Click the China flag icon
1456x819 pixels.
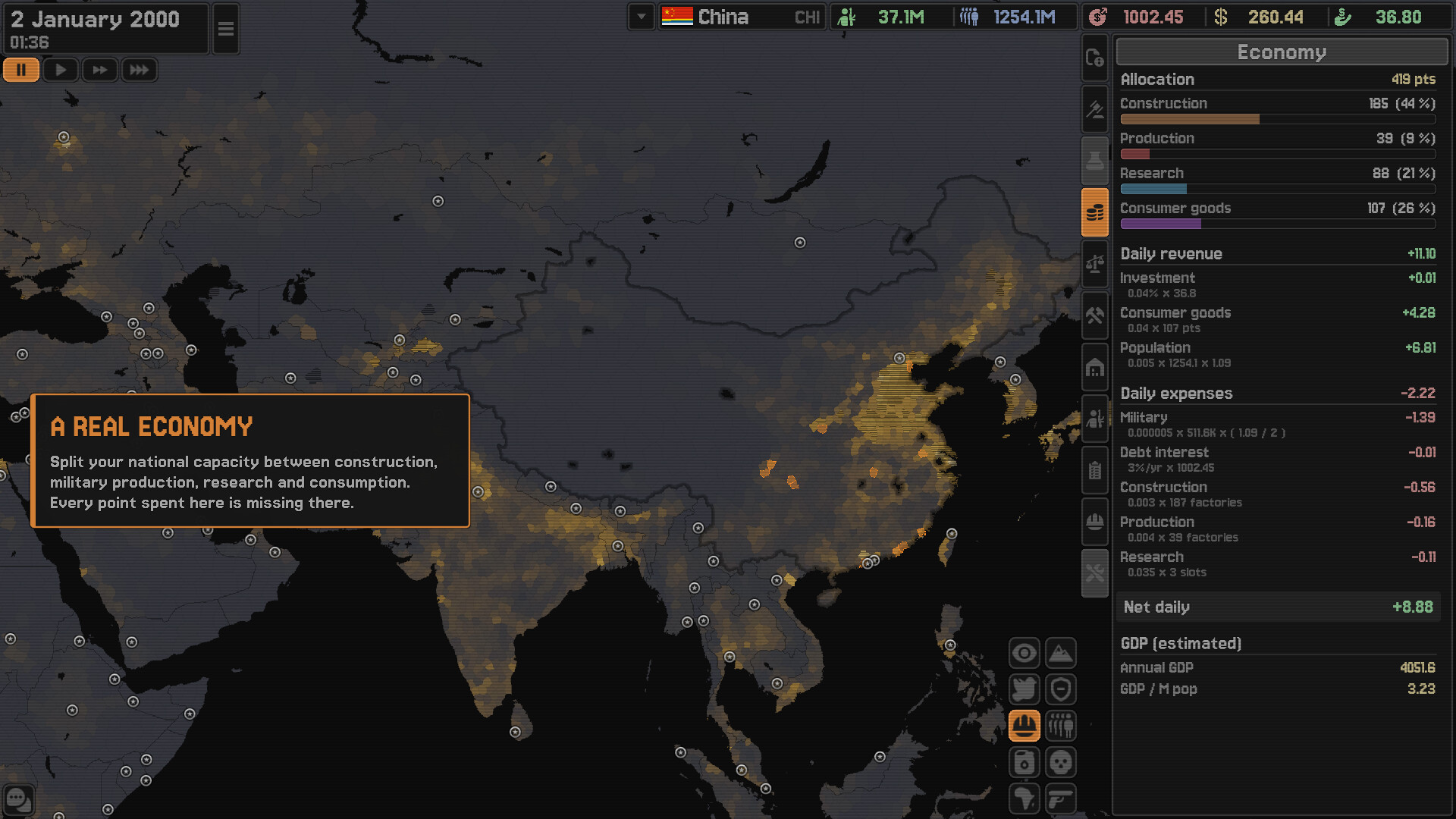tap(677, 17)
